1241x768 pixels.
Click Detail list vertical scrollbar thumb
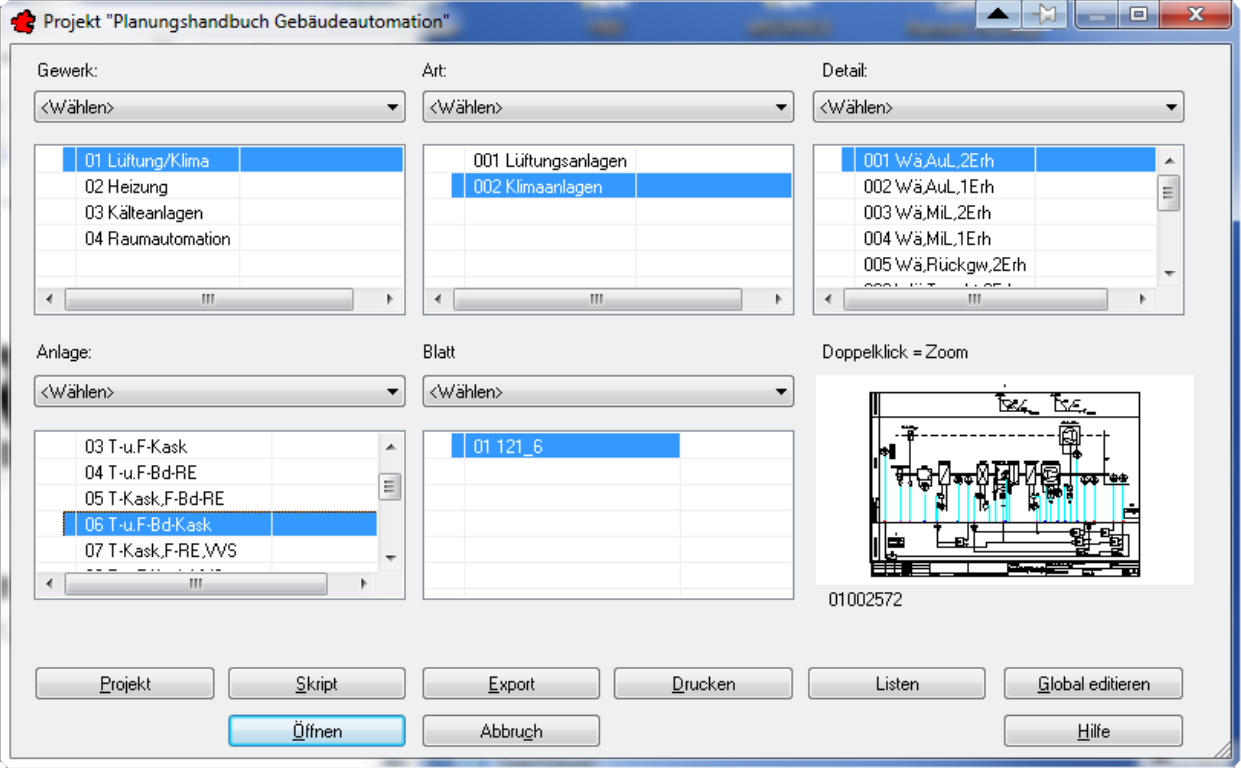pos(1170,192)
